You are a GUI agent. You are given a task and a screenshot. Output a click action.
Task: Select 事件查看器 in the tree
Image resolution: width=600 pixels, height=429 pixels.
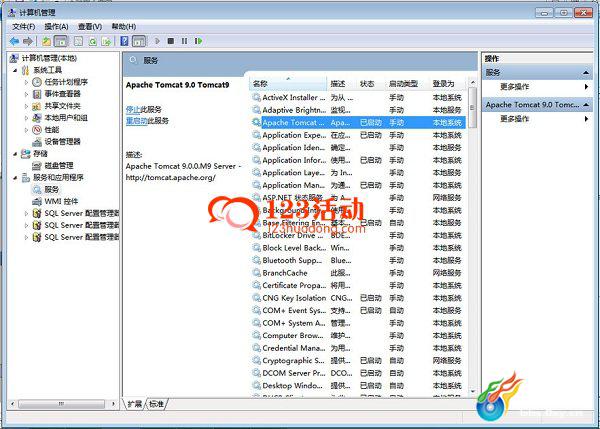point(62,94)
